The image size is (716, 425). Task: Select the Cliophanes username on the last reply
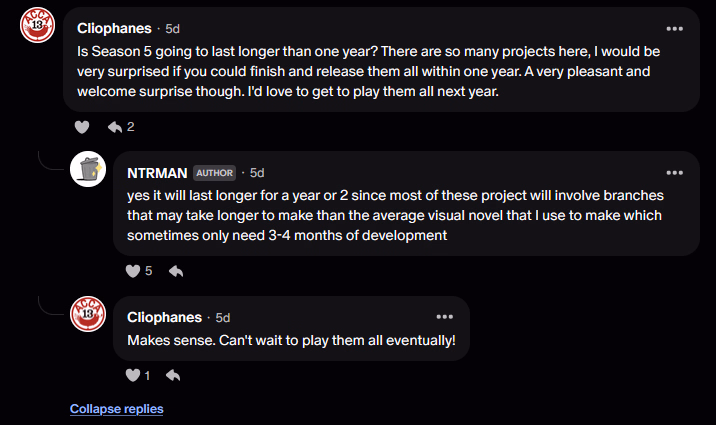coord(163,316)
